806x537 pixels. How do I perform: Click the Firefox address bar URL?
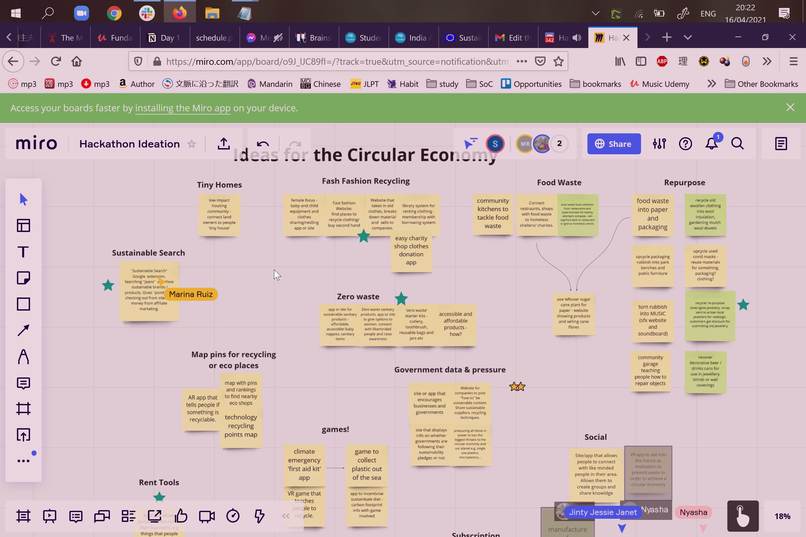[x=337, y=61]
